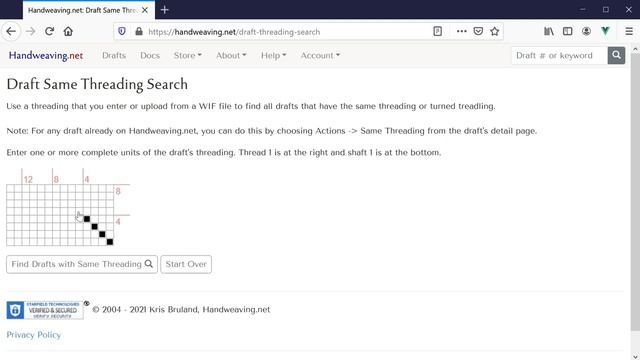This screenshot has width=640, height=360.
Task: Click the address bar URL
Action: pos(234,32)
